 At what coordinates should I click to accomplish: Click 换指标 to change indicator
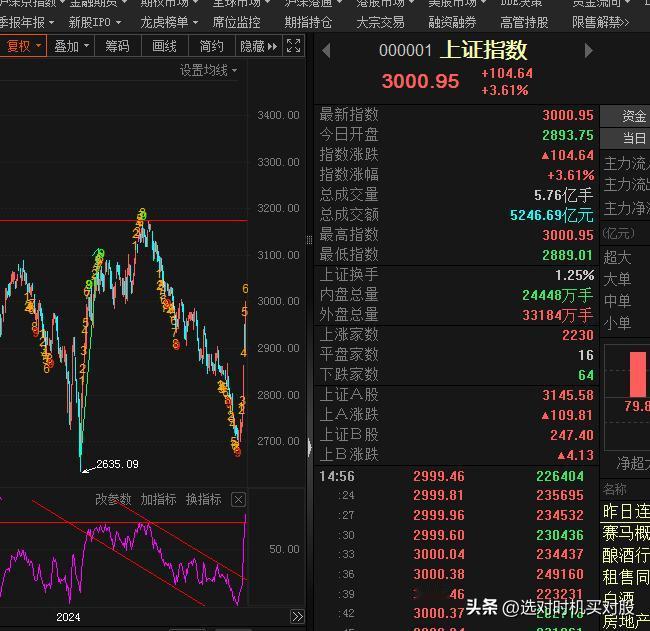[204, 499]
